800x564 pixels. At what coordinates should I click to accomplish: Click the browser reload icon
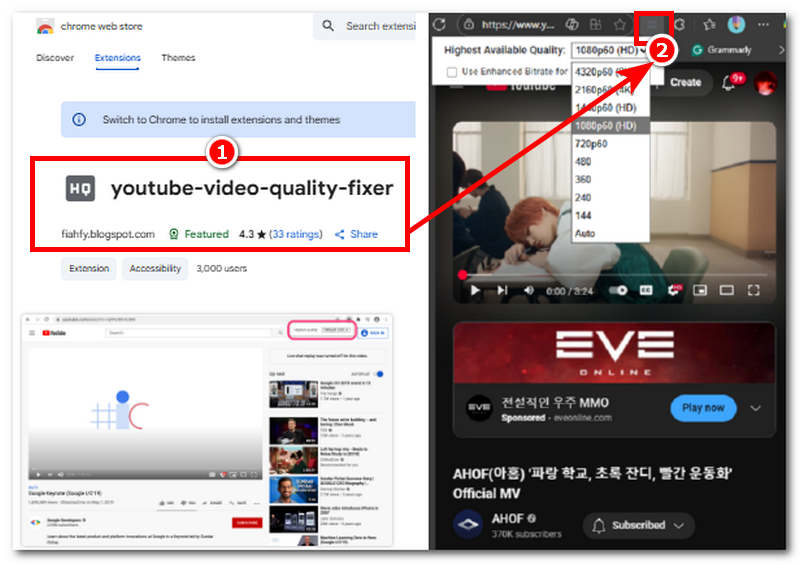click(x=439, y=24)
